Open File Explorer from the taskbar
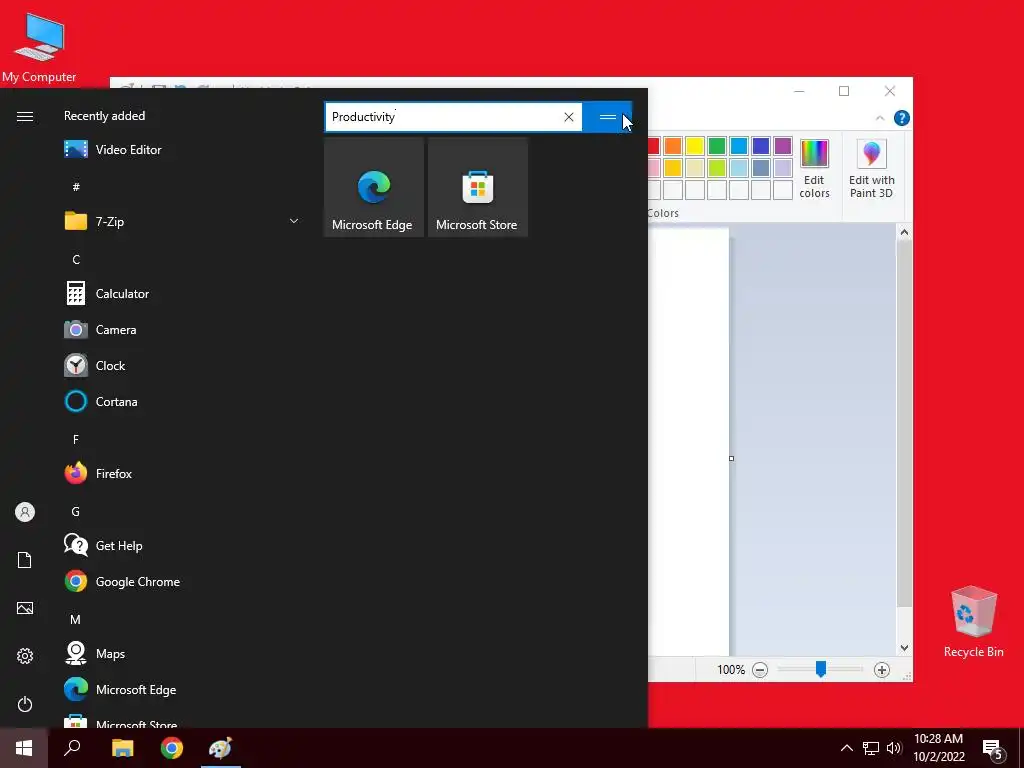The image size is (1024, 768). point(122,748)
